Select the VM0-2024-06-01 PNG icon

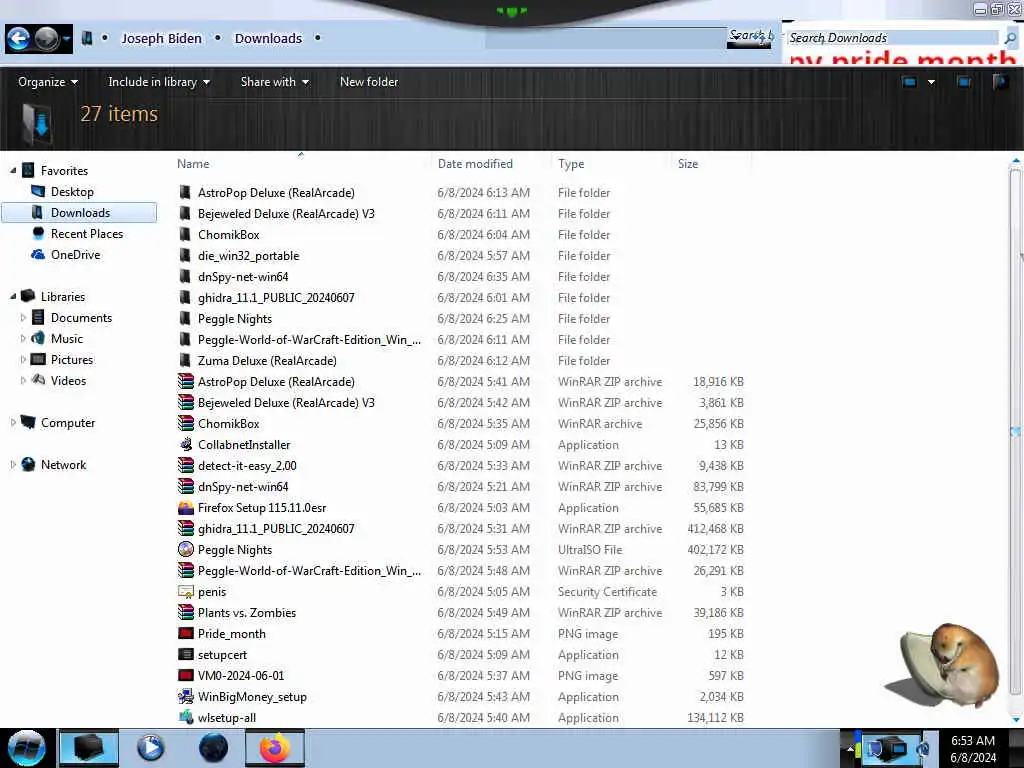[185, 675]
